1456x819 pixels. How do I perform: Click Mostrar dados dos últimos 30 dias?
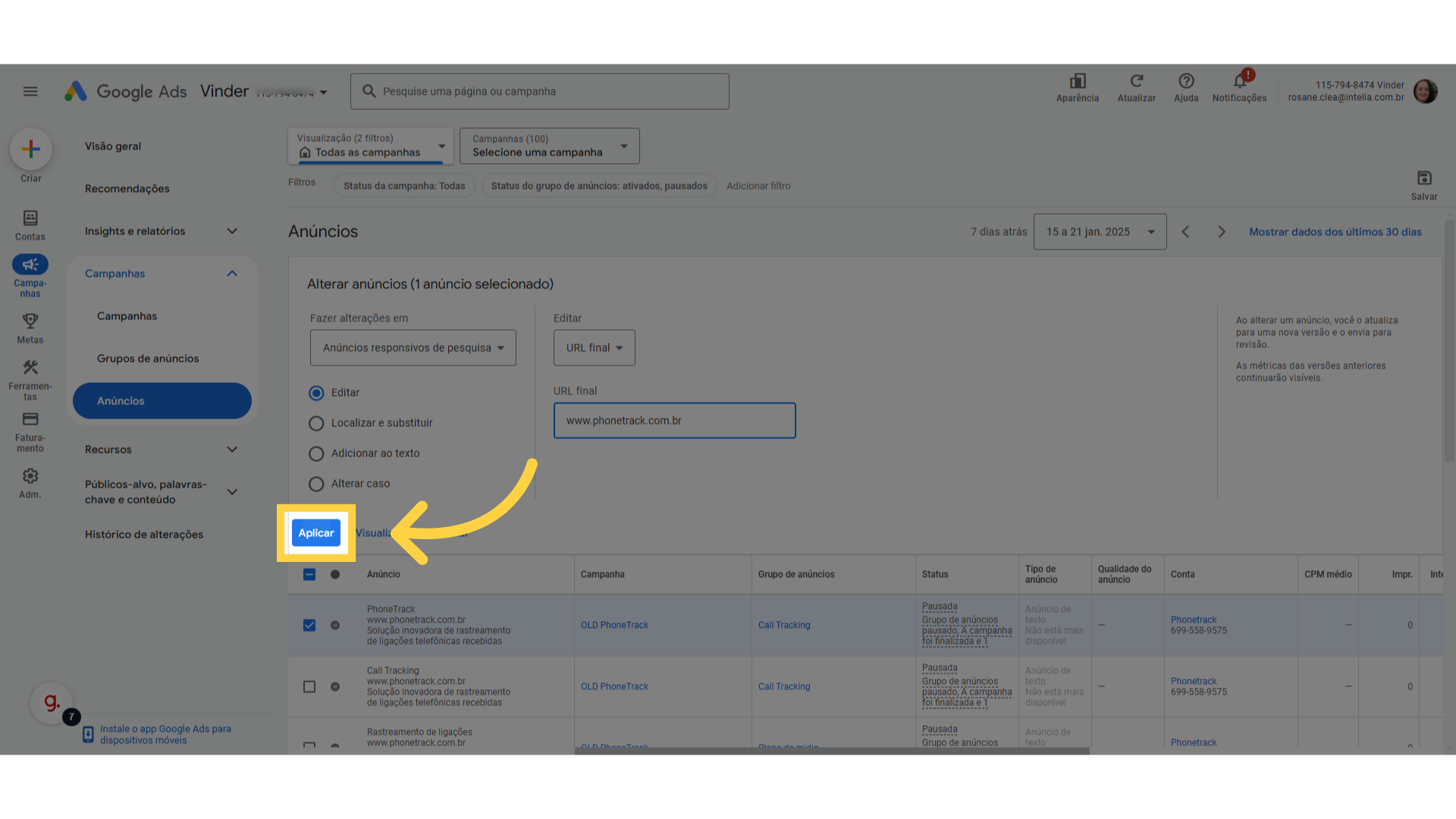point(1335,232)
